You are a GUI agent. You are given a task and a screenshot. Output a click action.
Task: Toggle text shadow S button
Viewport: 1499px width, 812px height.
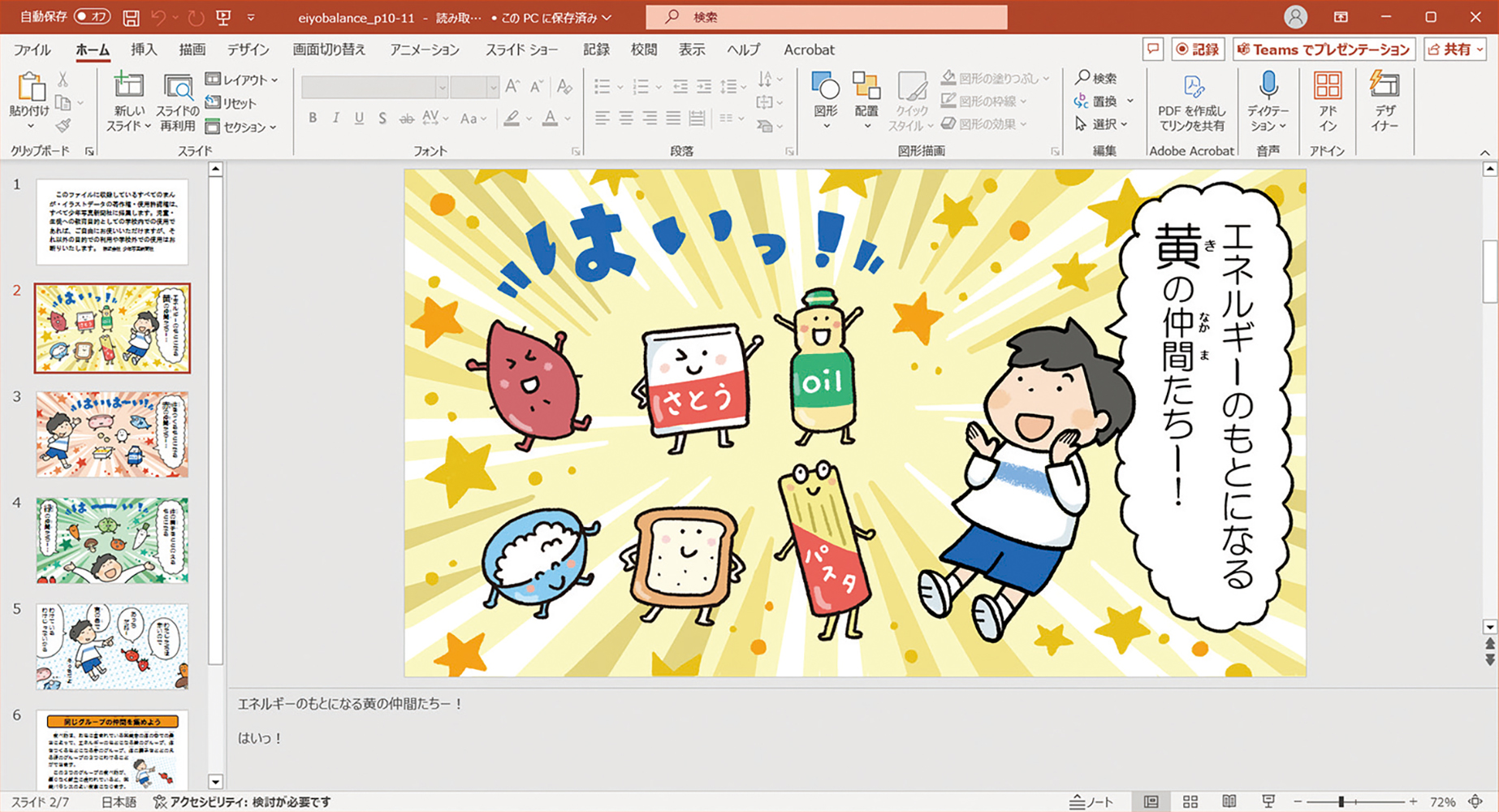(x=382, y=119)
